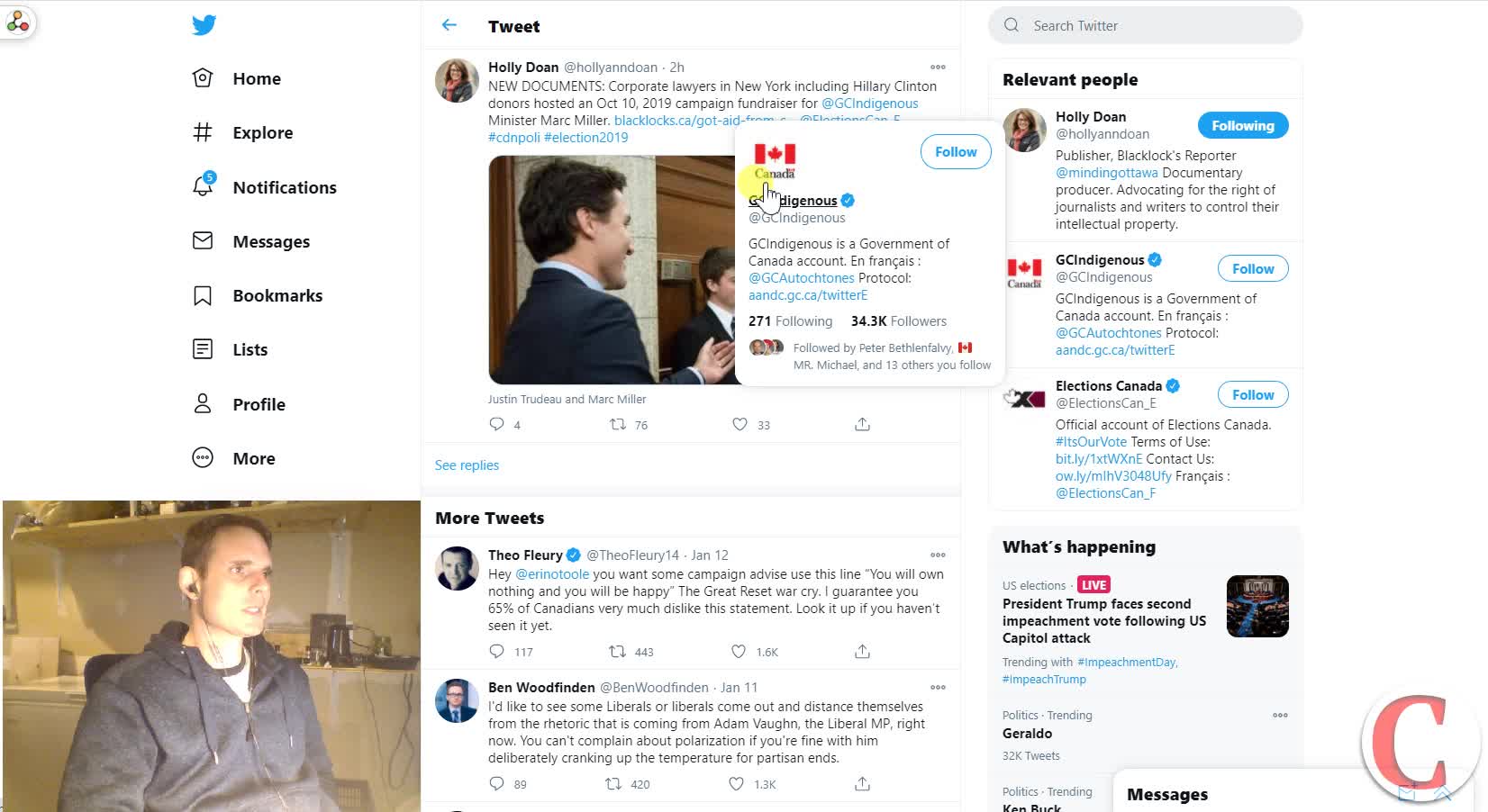This screenshot has width=1488, height=812.
Task: Open the Notifications bell icon
Action: (204, 186)
